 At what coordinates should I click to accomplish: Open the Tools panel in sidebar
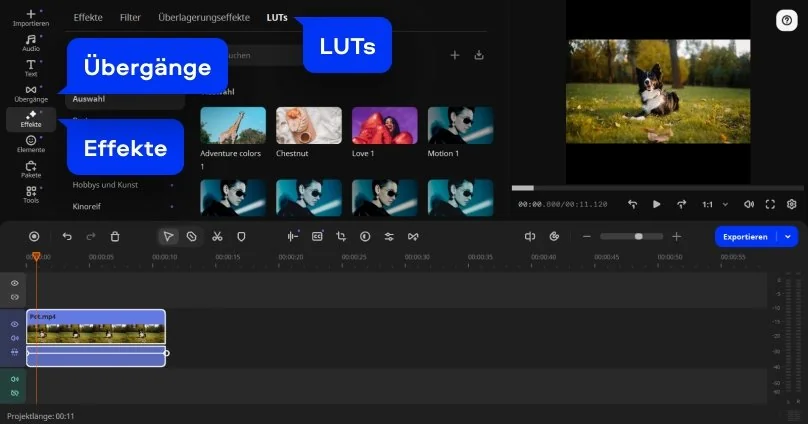click(x=31, y=194)
